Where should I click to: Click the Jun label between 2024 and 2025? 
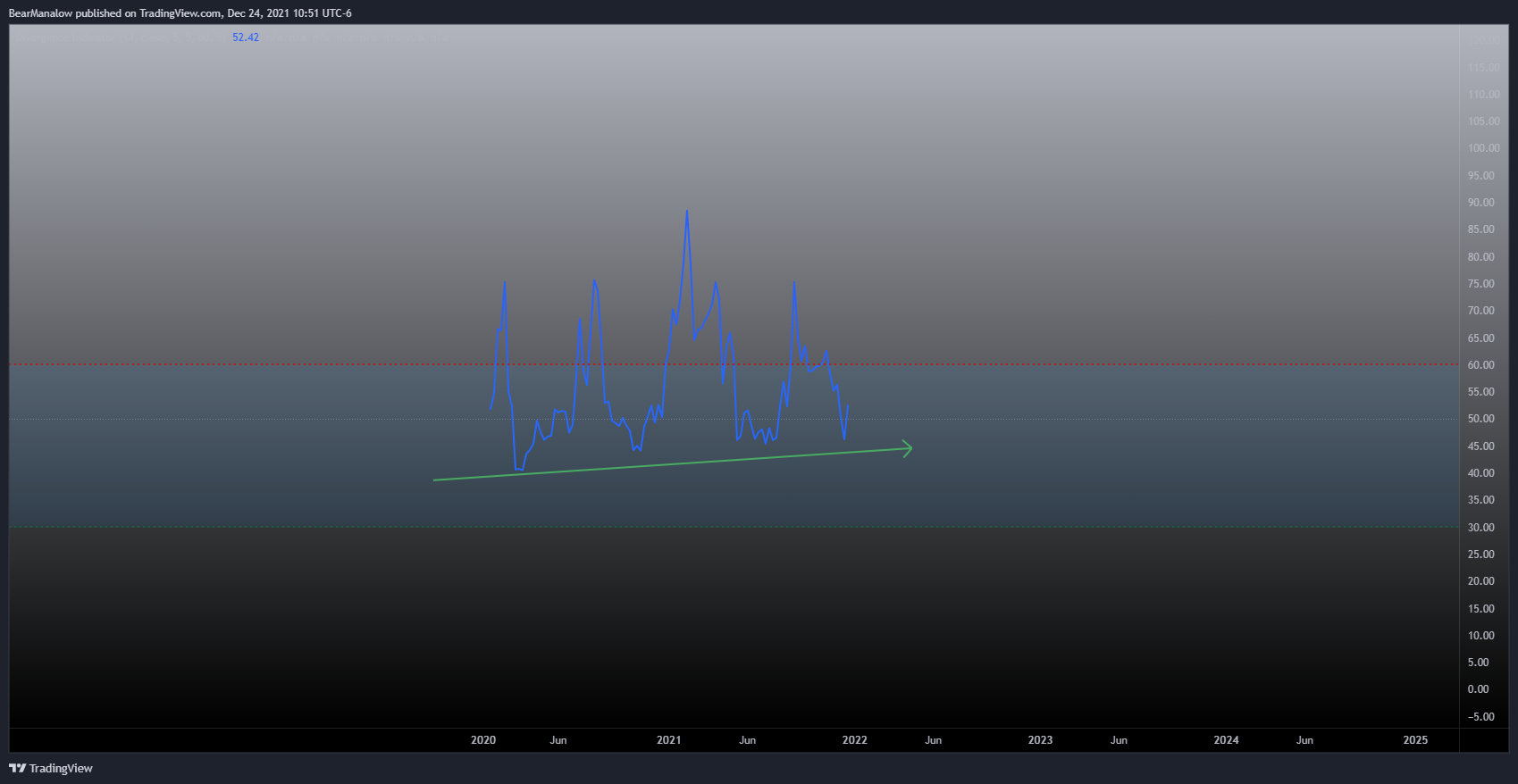click(x=1304, y=740)
